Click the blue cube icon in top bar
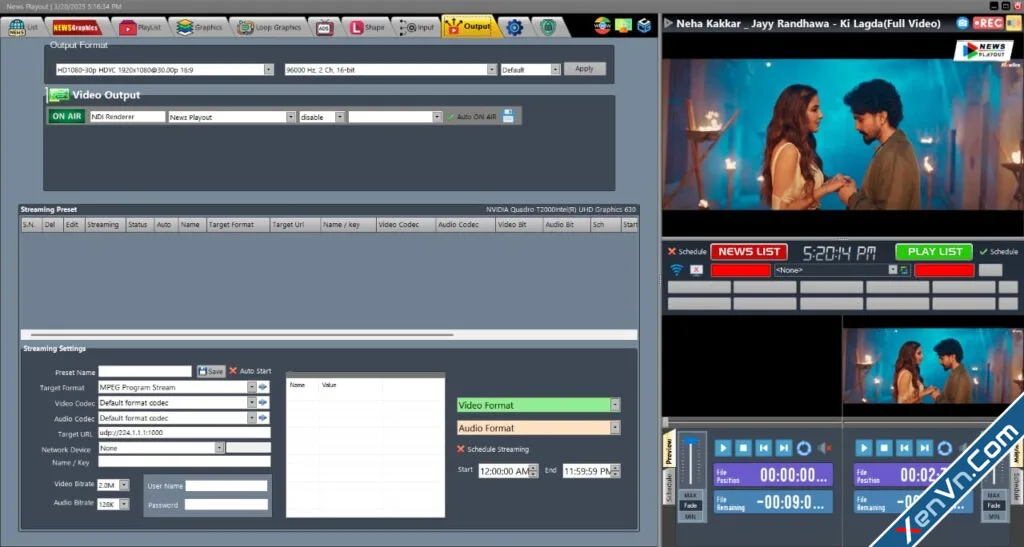Screen dimensions: 1024x547 (x=644, y=25)
